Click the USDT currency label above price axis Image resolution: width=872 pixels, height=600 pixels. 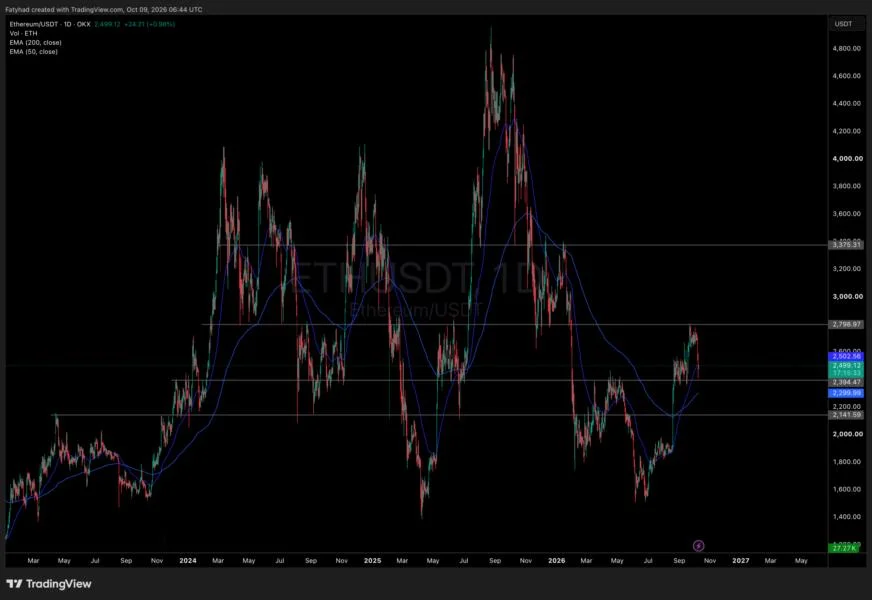(x=843, y=24)
